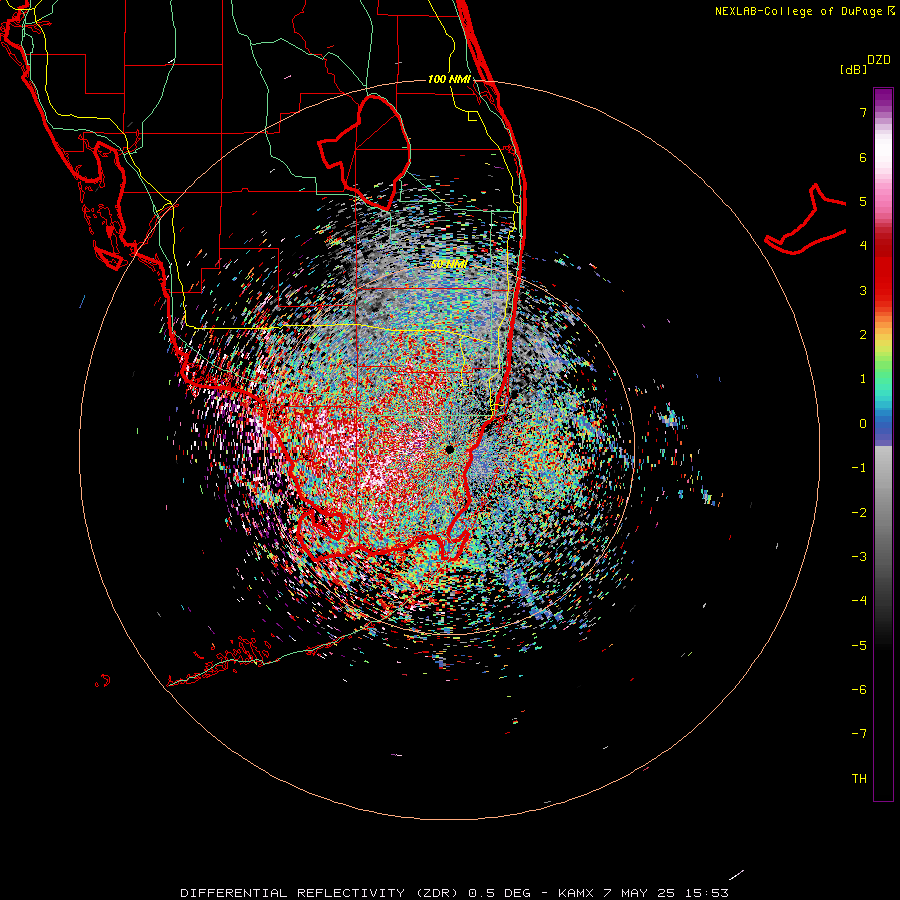Click the colorbar tick label 6

863,157
